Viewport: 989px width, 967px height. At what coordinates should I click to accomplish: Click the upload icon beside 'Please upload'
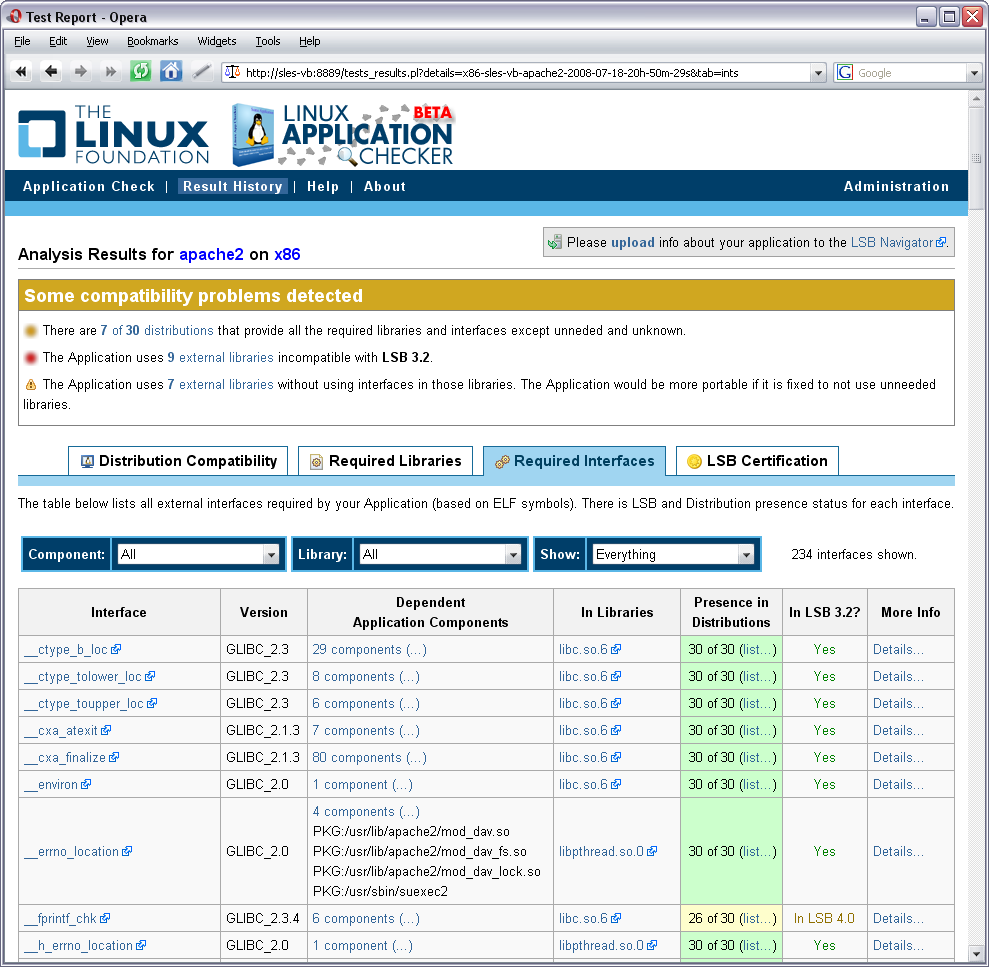(554, 242)
